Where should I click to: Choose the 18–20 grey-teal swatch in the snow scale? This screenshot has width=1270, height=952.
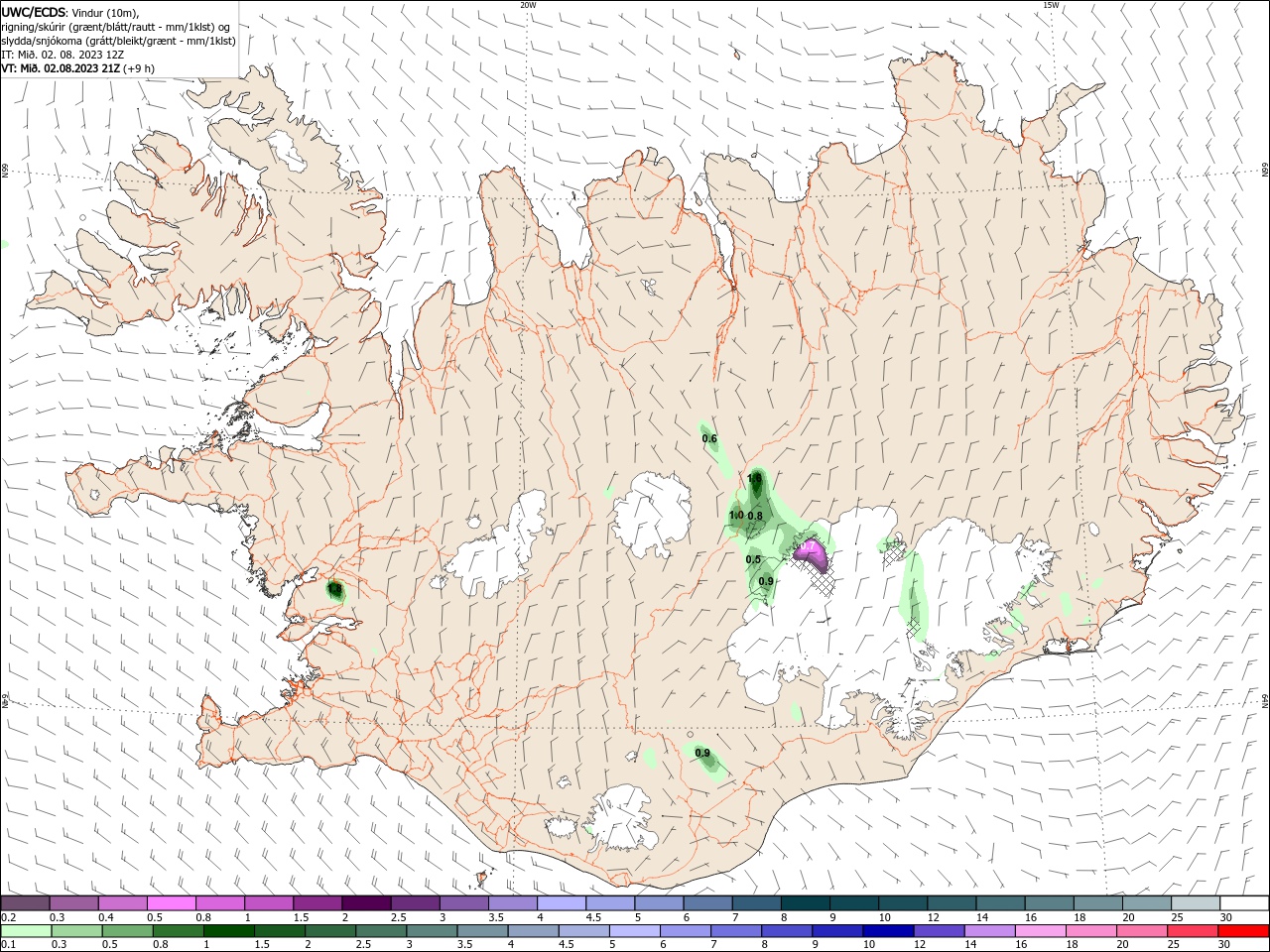point(1097,903)
